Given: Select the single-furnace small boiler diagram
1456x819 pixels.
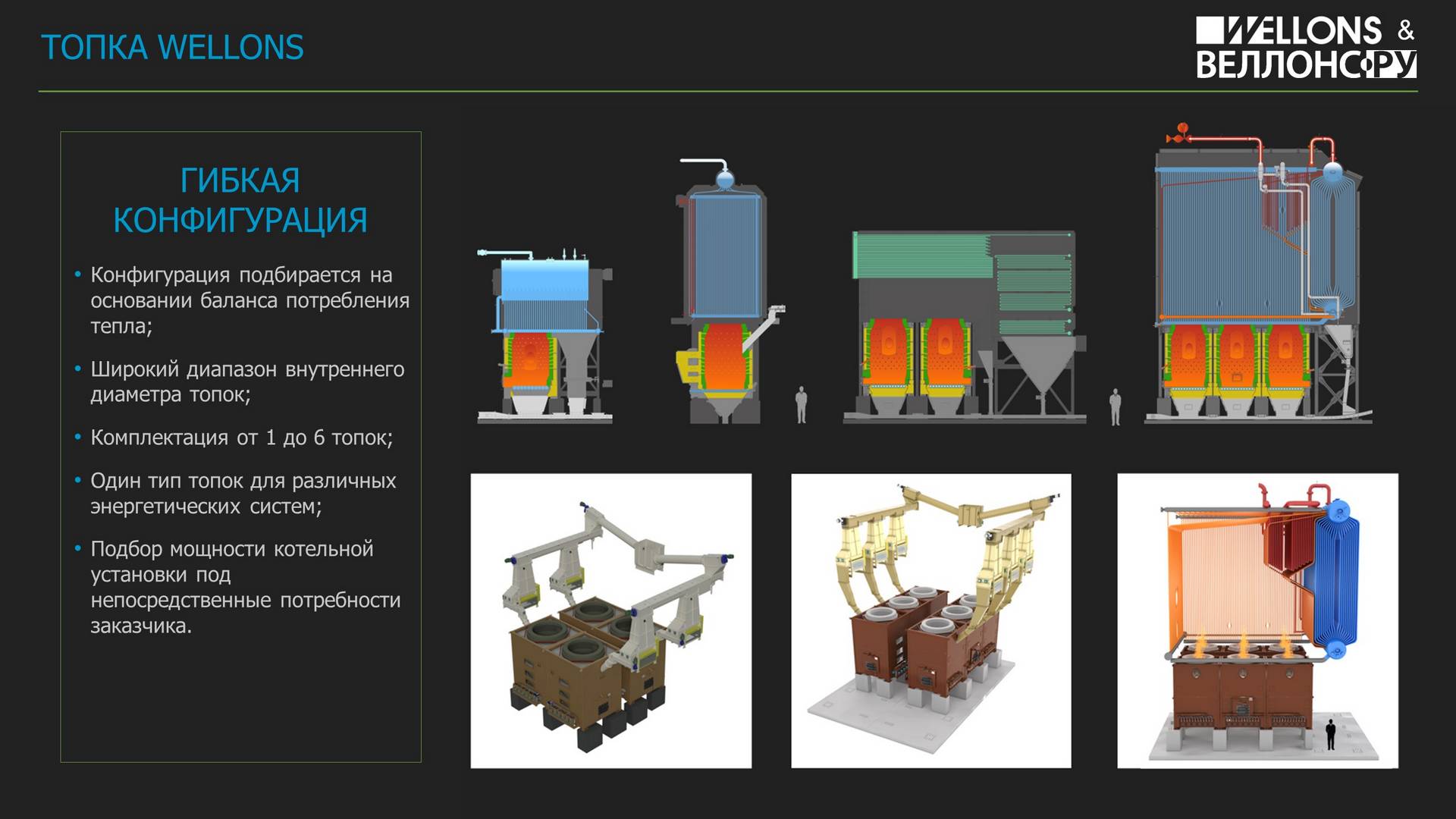Looking at the screenshot, I should [544, 336].
